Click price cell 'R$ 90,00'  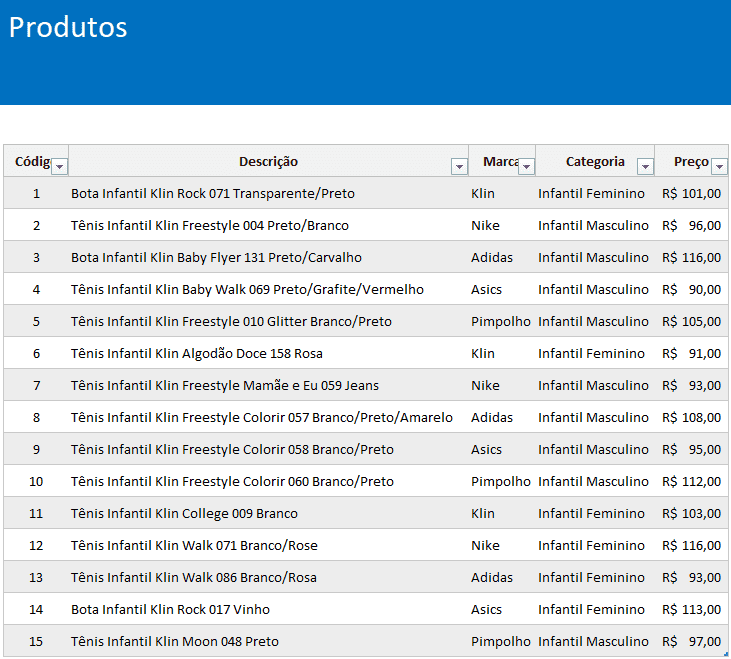692,289
